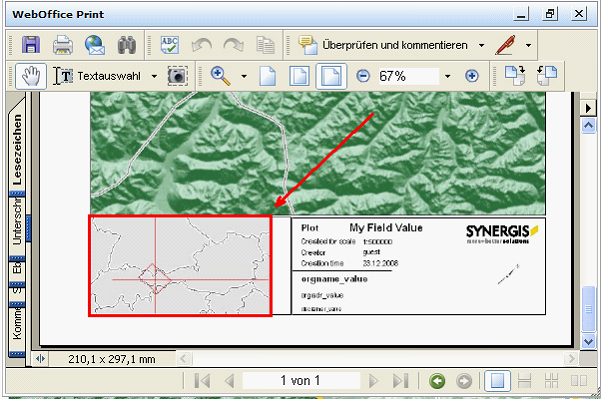The image size is (601, 399).
Task: Go to the next page
Action: click(x=373, y=381)
